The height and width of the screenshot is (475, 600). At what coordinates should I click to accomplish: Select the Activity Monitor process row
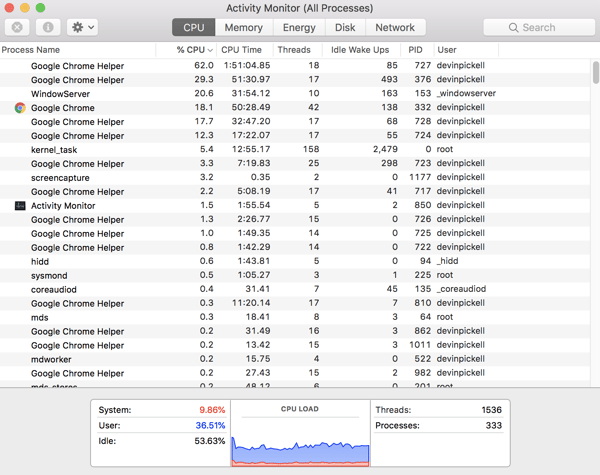tap(295, 206)
